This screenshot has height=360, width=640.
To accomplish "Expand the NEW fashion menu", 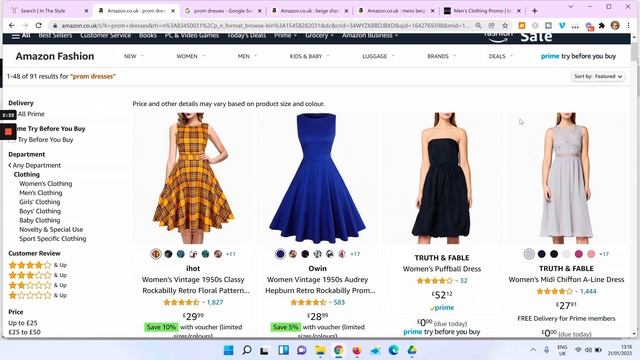I will 133,56.
